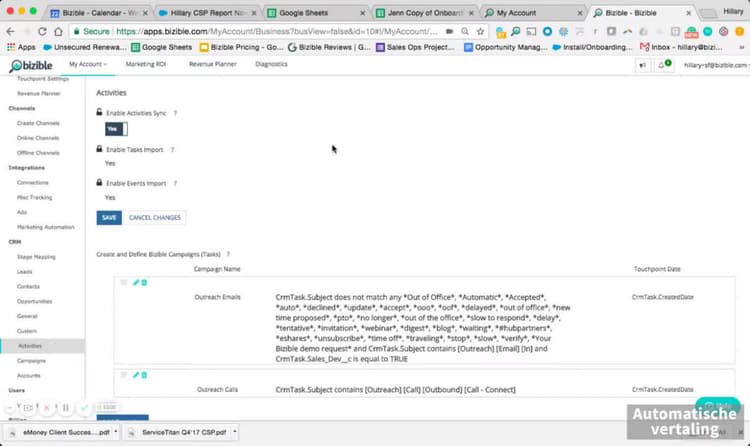Go to Marketing Automation in sidebar
The image size is (750, 446).
point(45,227)
